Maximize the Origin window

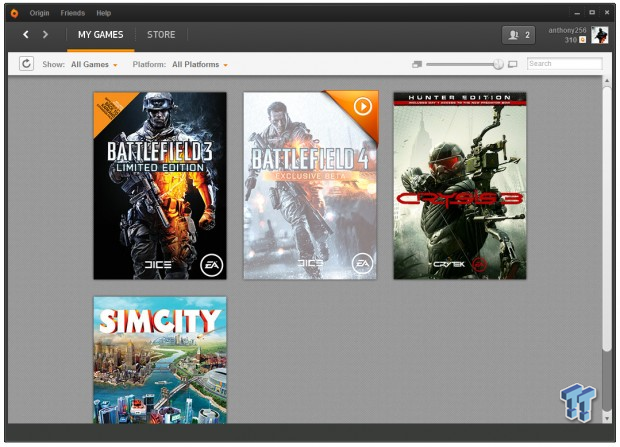point(592,13)
